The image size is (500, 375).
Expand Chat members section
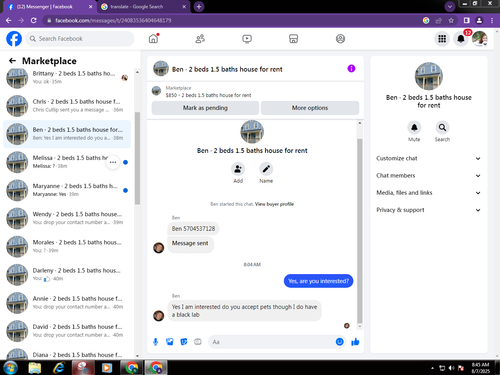click(428, 176)
